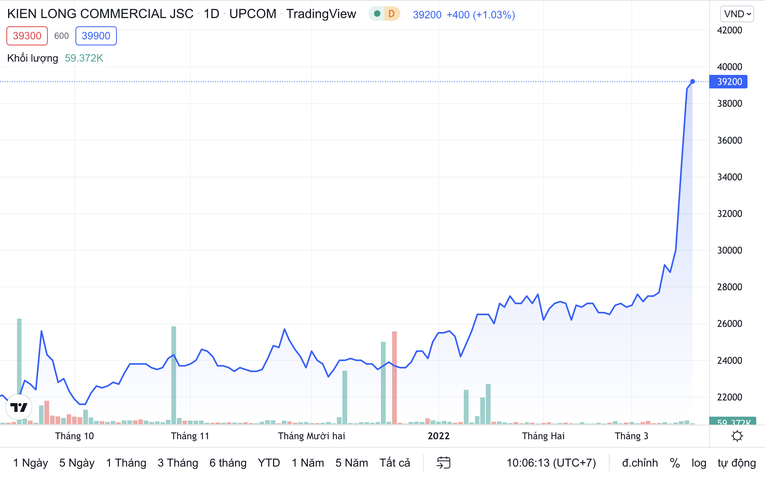Click the blue buy price 39900 button
765x478 pixels.
pos(96,36)
